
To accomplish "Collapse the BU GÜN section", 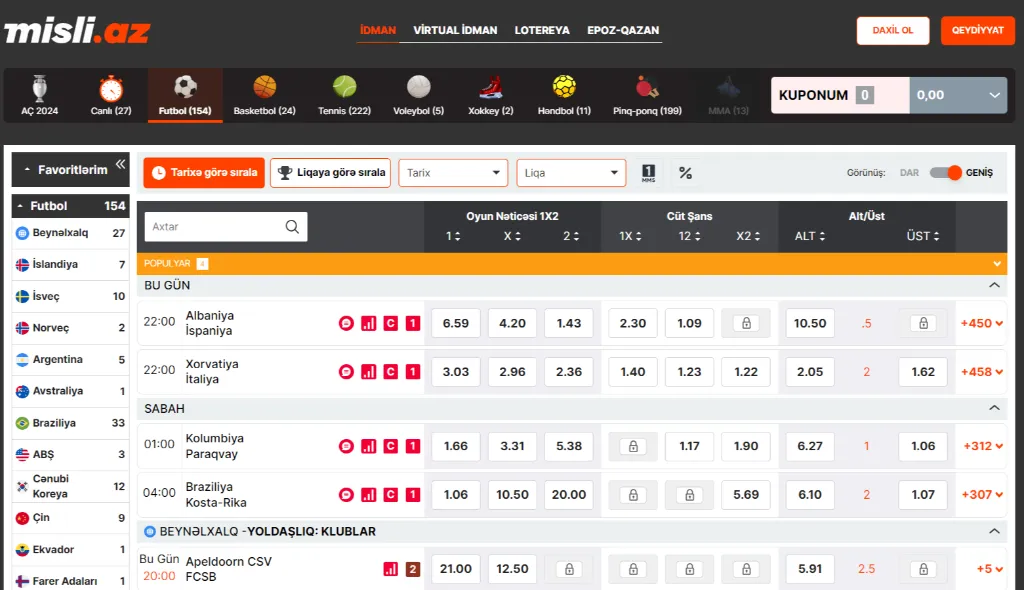I will click(x=994, y=286).
